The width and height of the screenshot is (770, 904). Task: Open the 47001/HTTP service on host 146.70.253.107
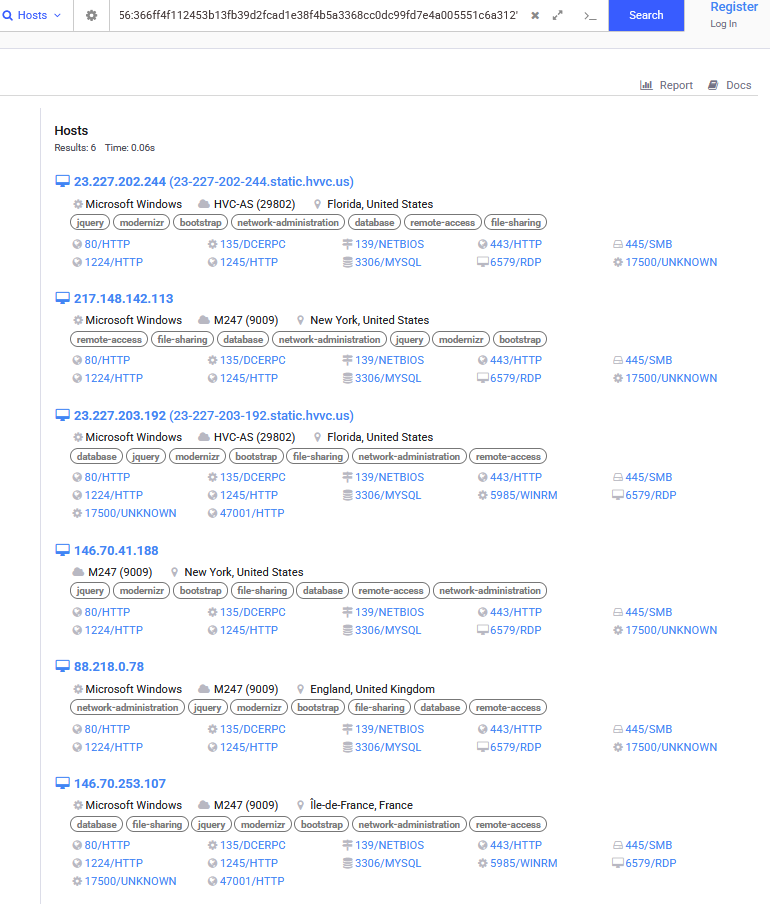click(x=251, y=881)
